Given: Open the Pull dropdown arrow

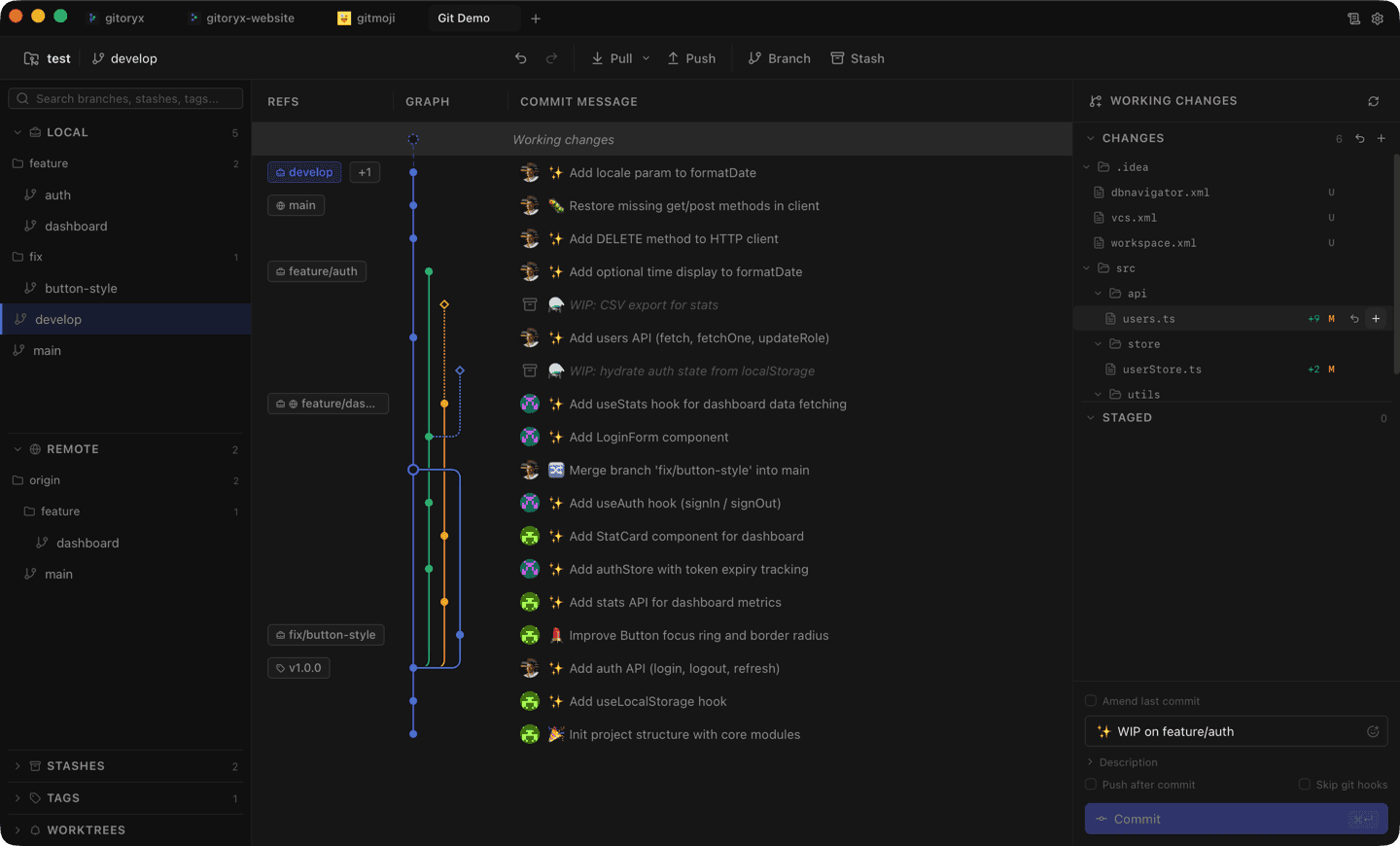Looking at the screenshot, I should click(x=646, y=58).
